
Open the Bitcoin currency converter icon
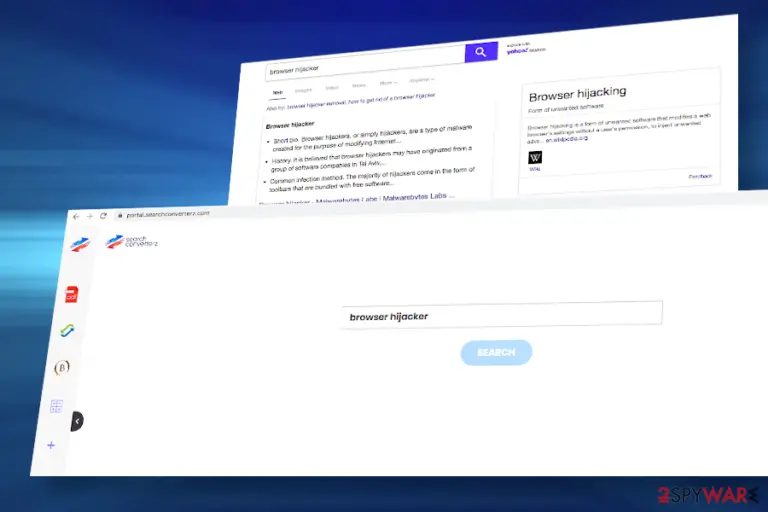tap(62, 367)
